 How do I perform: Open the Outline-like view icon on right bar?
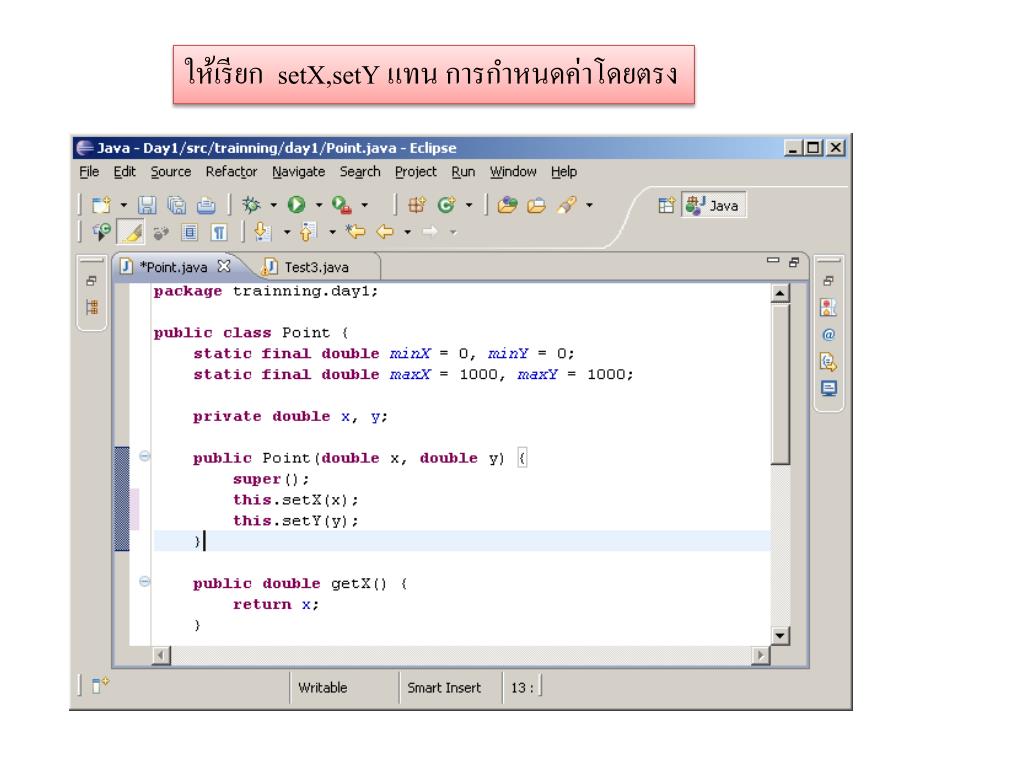tap(829, 308)
